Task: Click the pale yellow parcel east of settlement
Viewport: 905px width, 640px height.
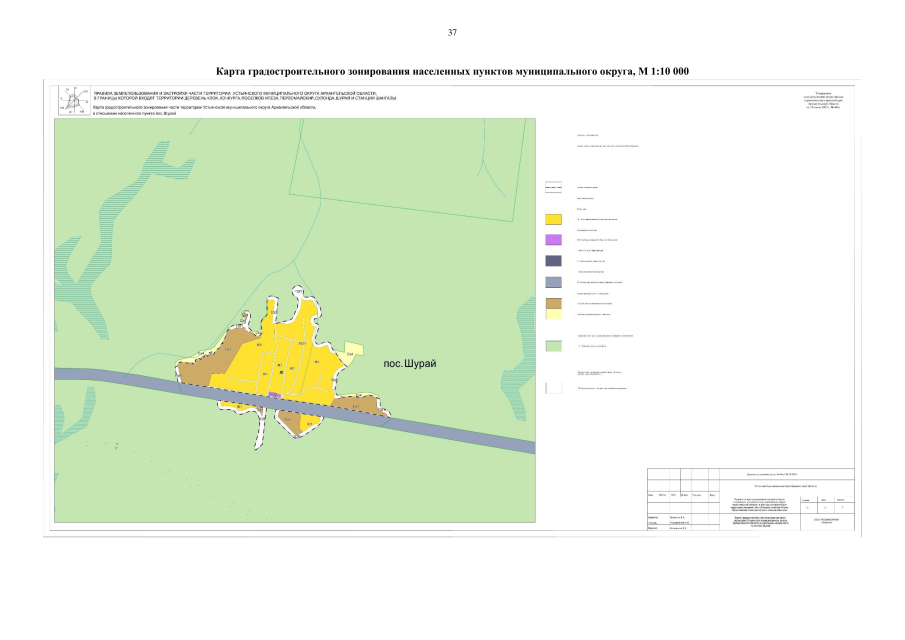Action: 354,349
